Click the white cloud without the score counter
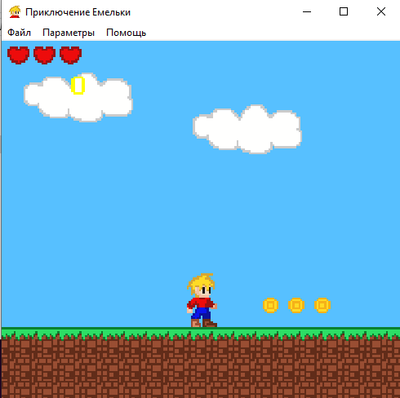 pos(247,129)
